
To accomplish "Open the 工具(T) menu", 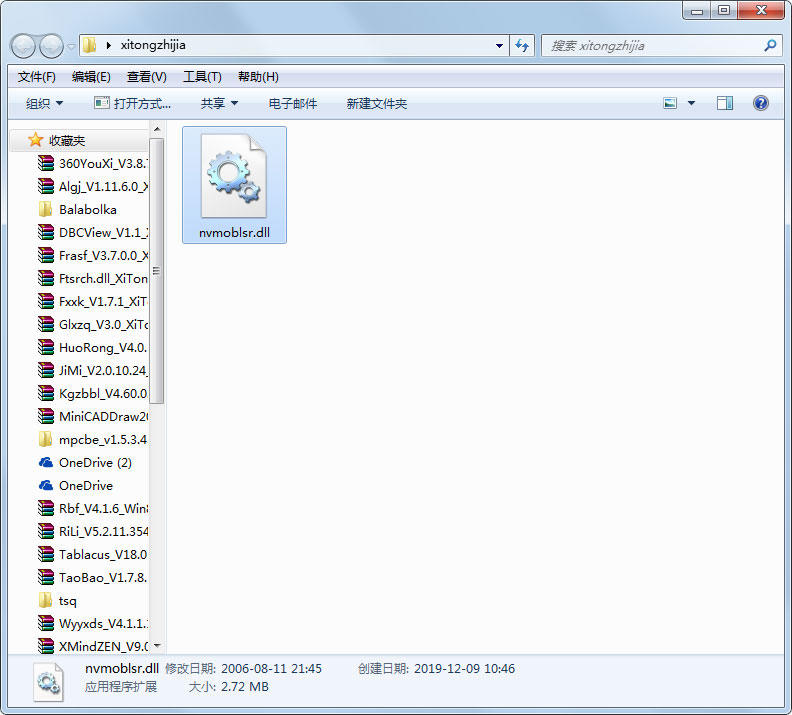I will (202, 77).
